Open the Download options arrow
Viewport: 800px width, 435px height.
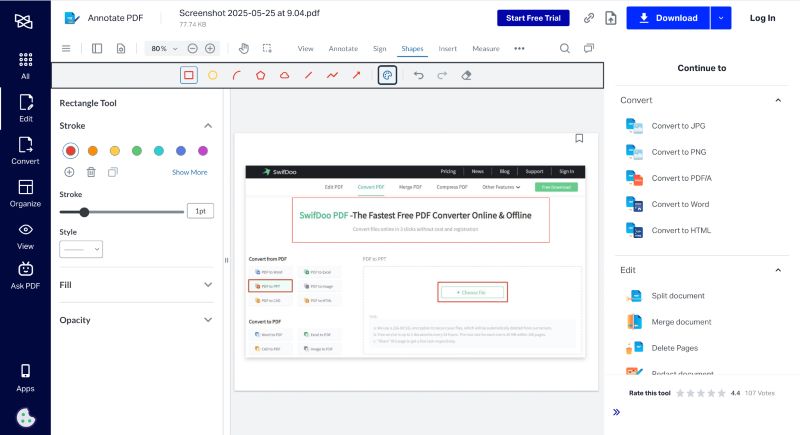coord(721,18)
